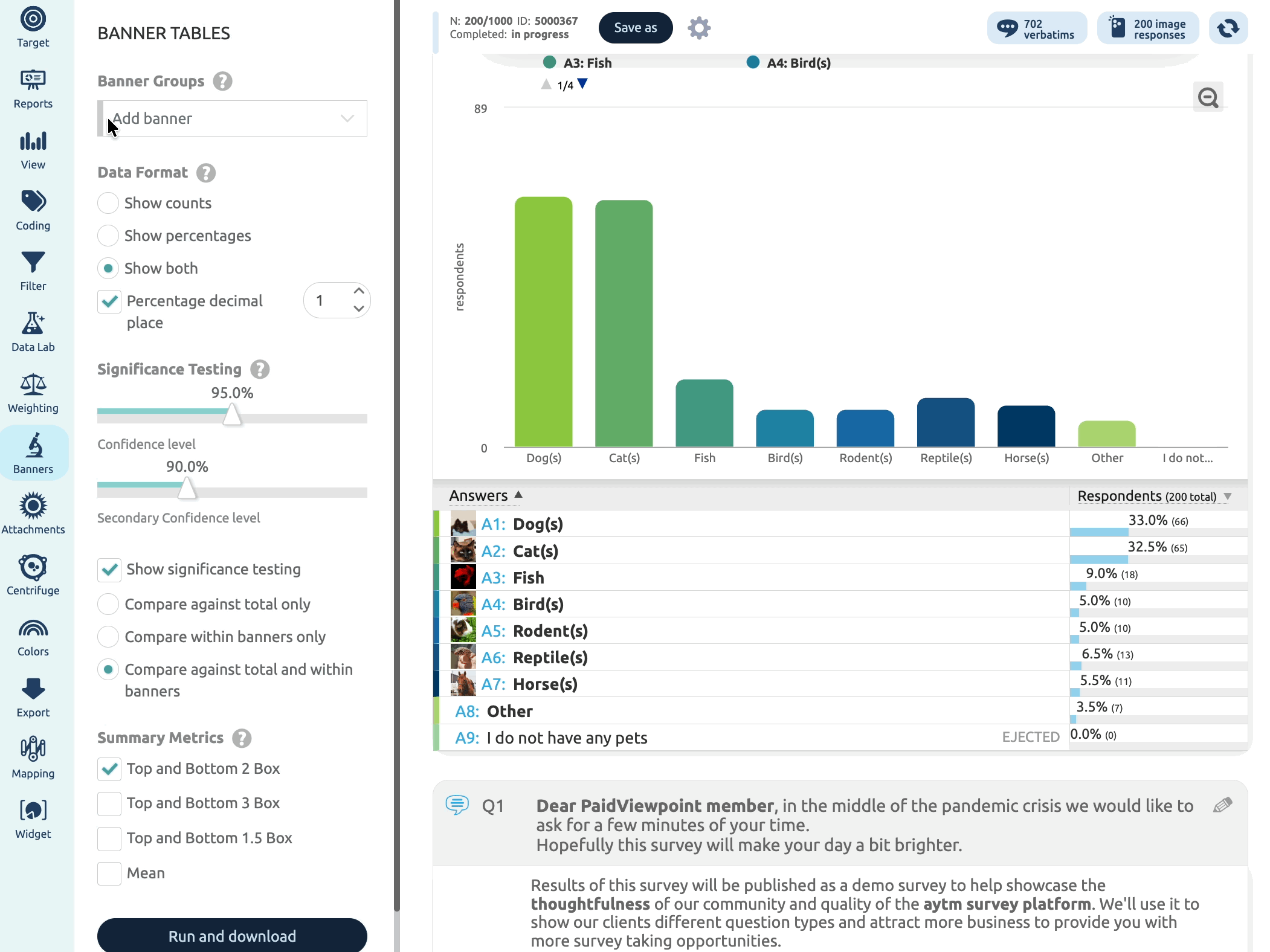The width and height of the screenshot is (1270, 952).
Task: Open the Data Lab section
Action: pos(33,332)
